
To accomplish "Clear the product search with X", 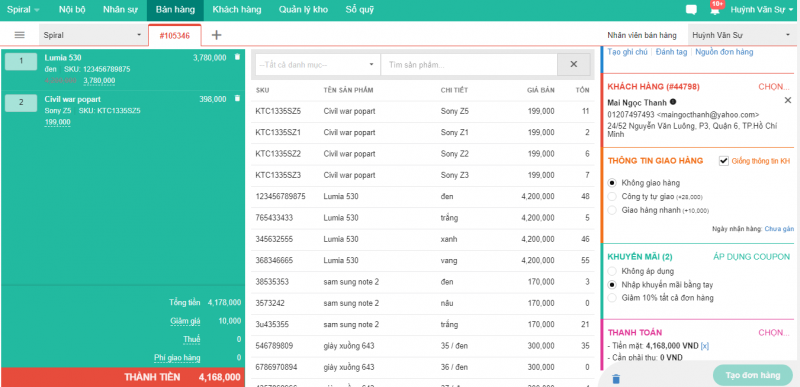I will tap(573, 64).
